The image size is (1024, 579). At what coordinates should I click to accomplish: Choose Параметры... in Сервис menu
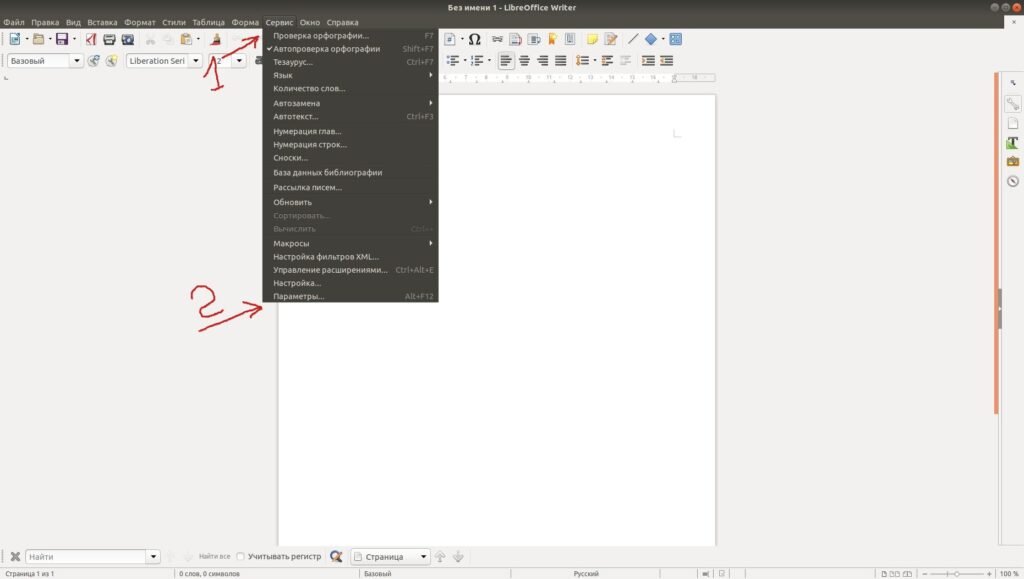pos(350,296)
